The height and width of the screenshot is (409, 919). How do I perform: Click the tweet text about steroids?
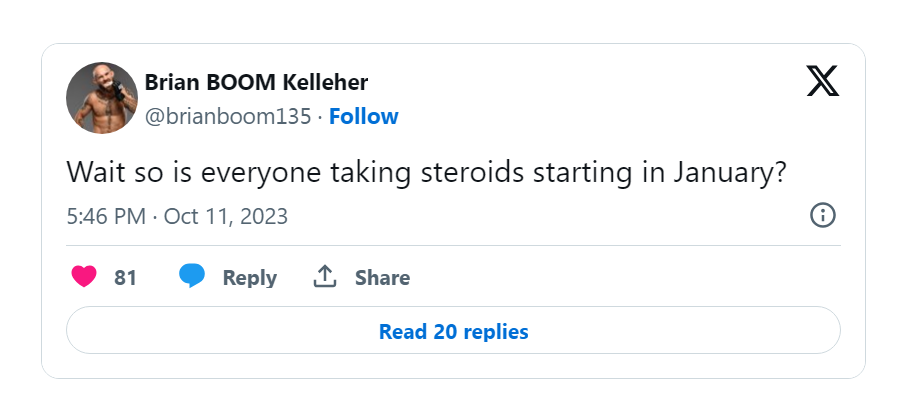click(426, 171)
